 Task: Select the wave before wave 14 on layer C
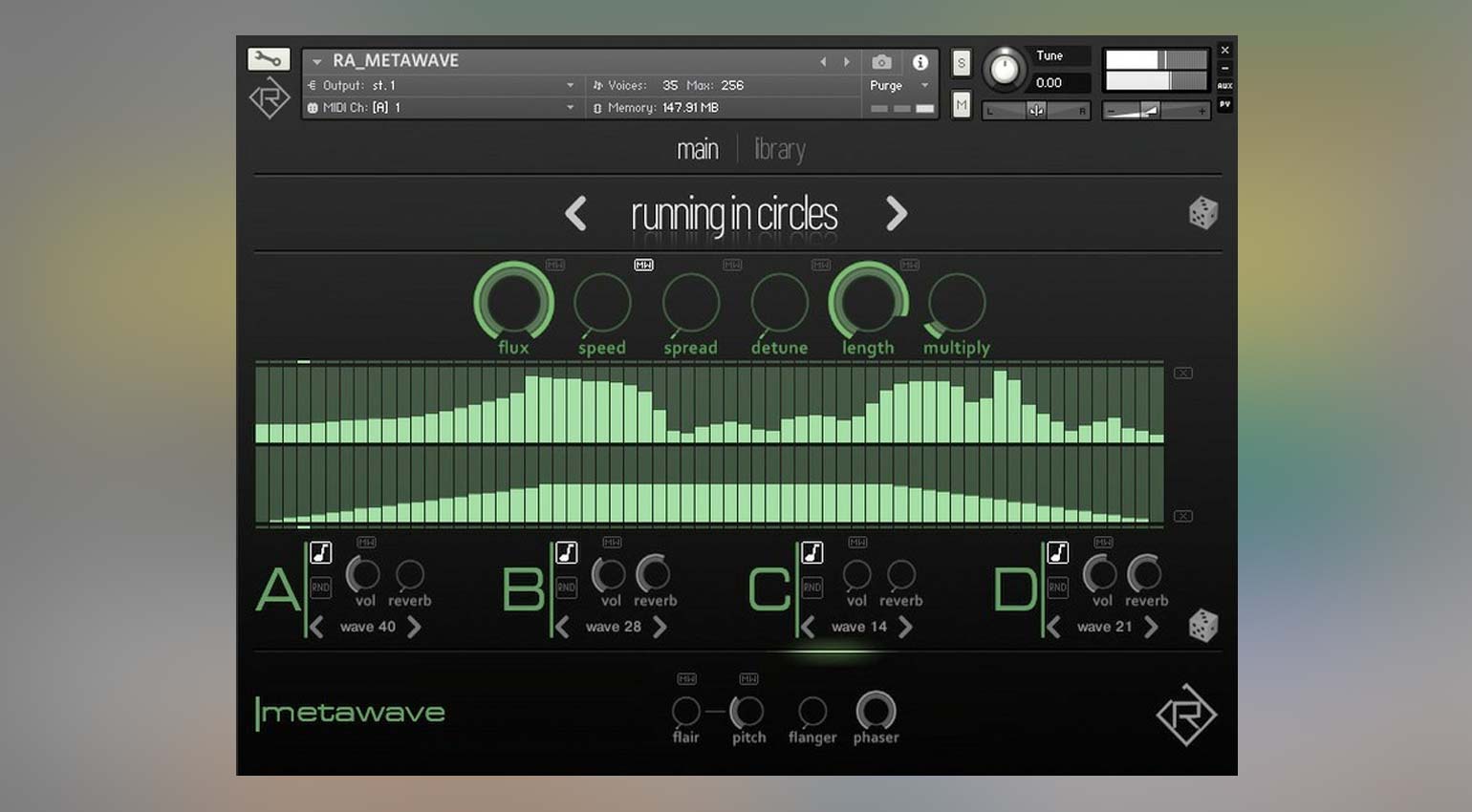(809, 628)
